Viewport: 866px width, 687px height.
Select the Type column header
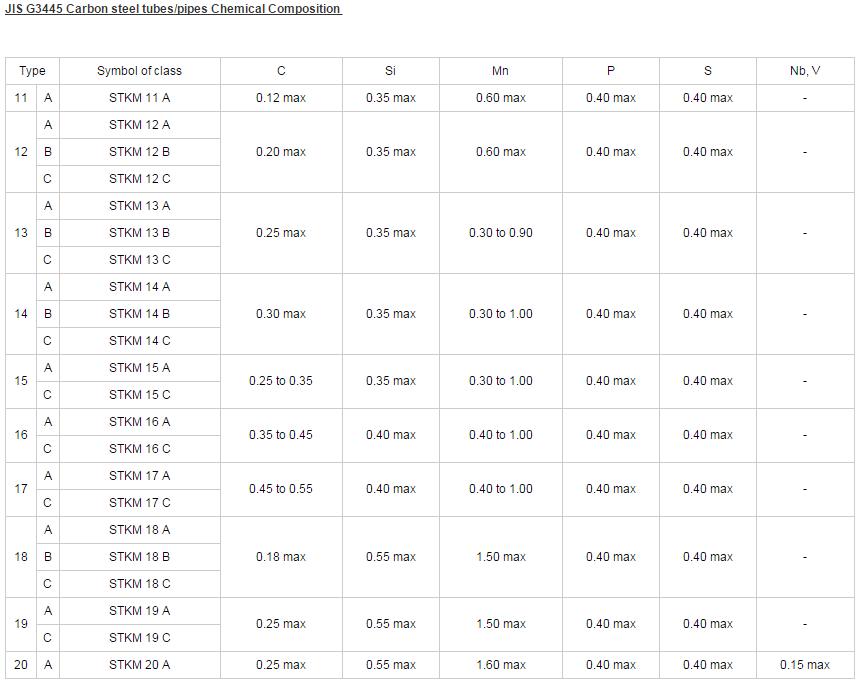(x=32, y=71)
